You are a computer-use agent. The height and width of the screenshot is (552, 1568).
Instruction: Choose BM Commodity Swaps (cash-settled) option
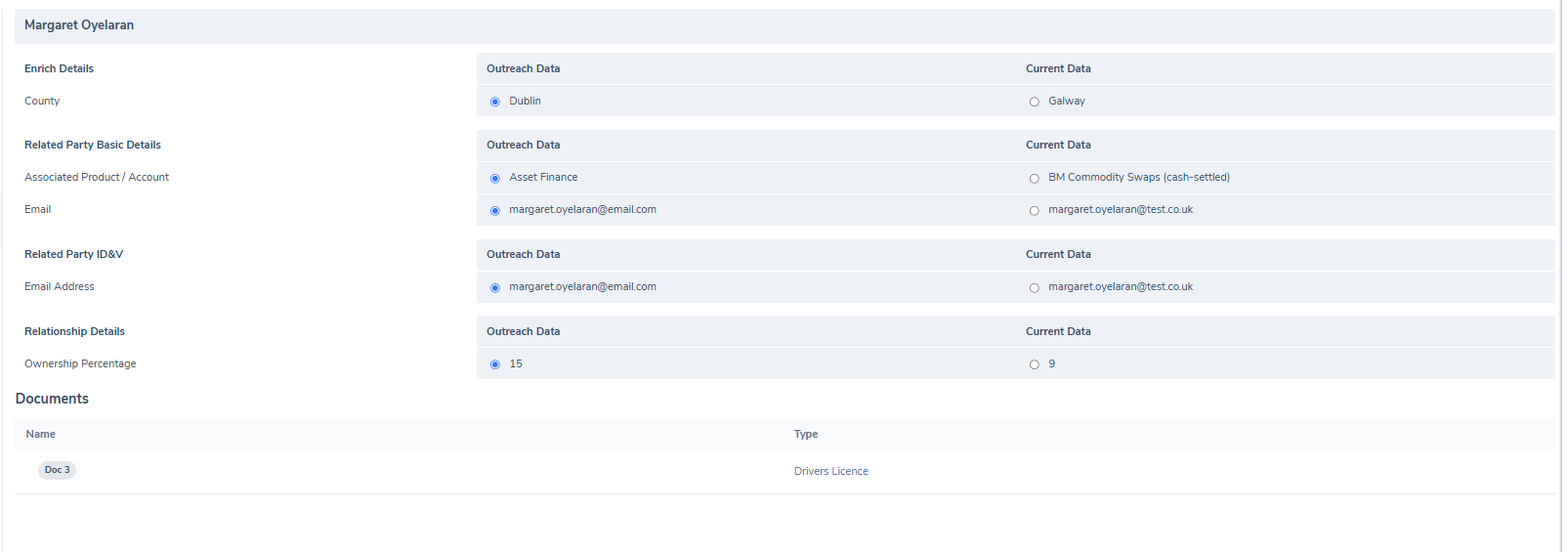click(1035, 178)
